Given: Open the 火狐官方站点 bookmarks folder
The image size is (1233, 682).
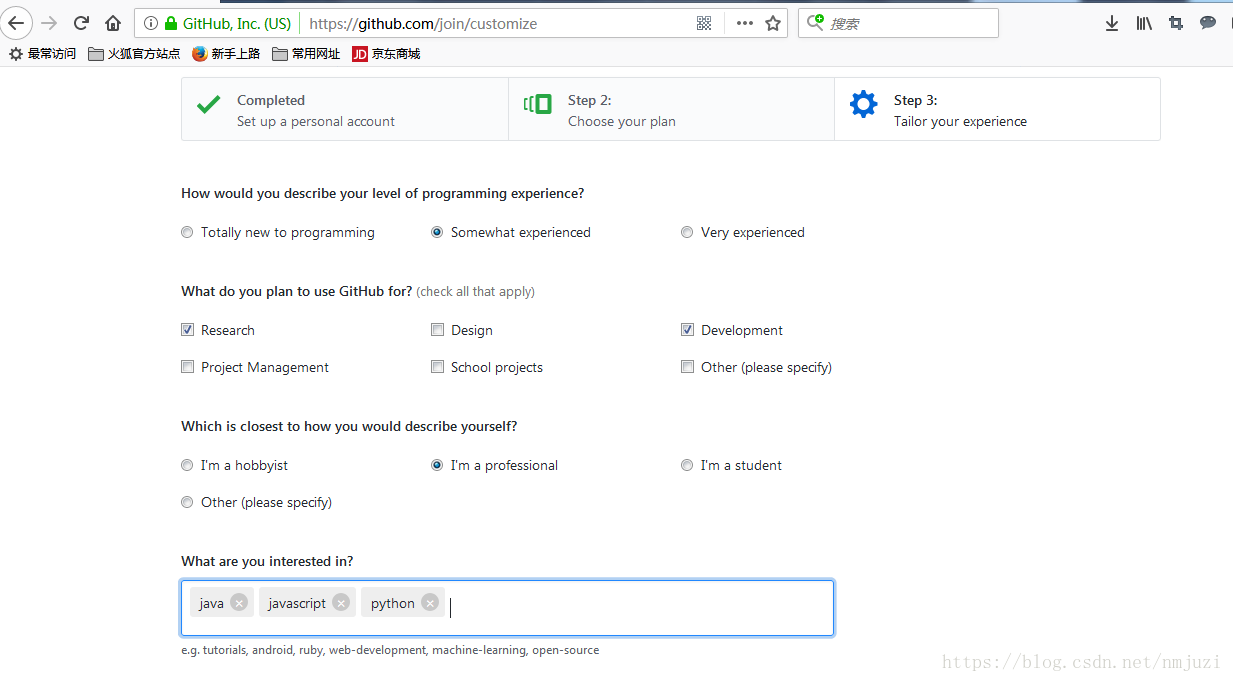Looking at the screenshot, I should 134,54.
